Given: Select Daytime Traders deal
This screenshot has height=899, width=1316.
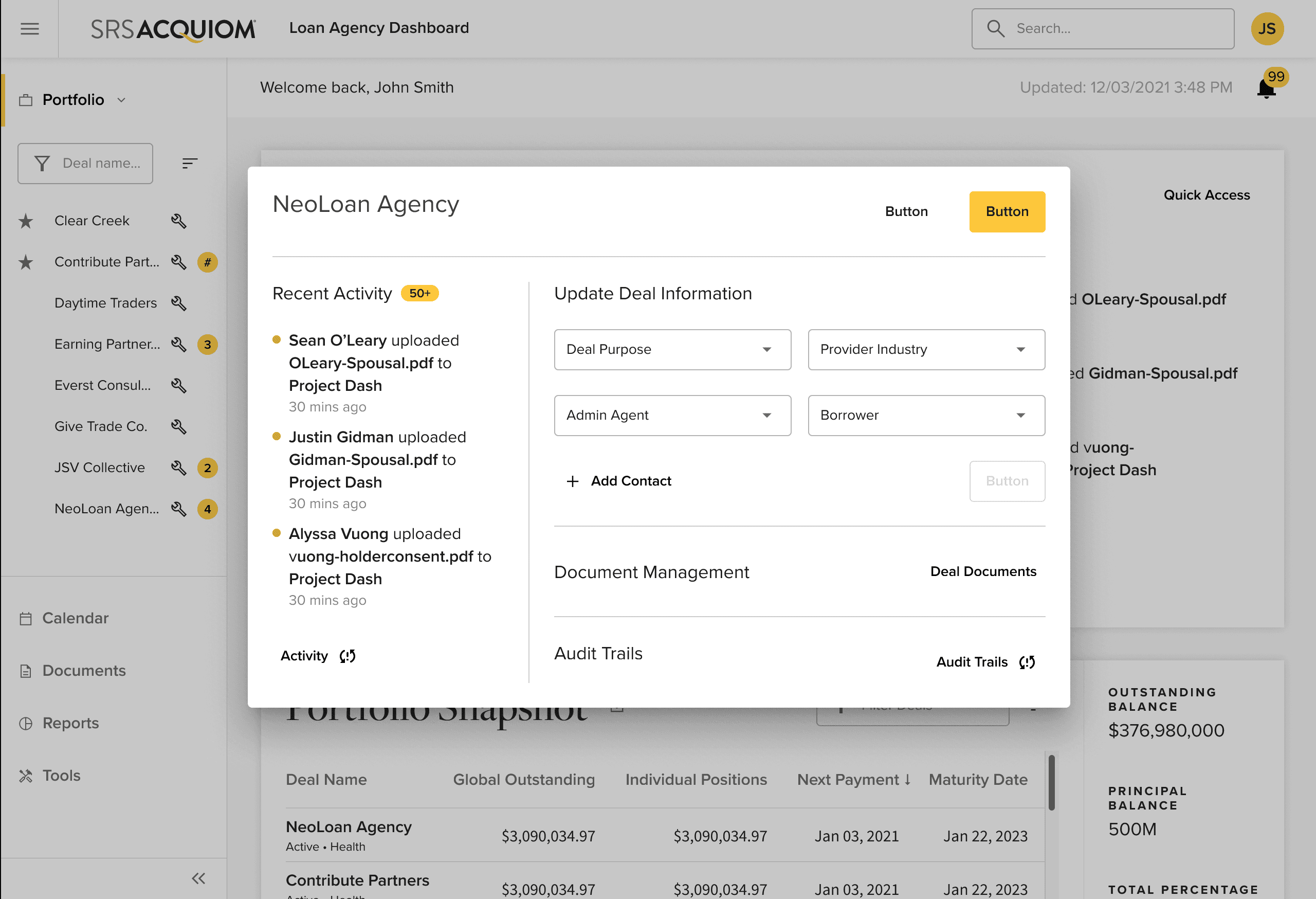Looking at the screenshot, I should click(x=105, y=303).
